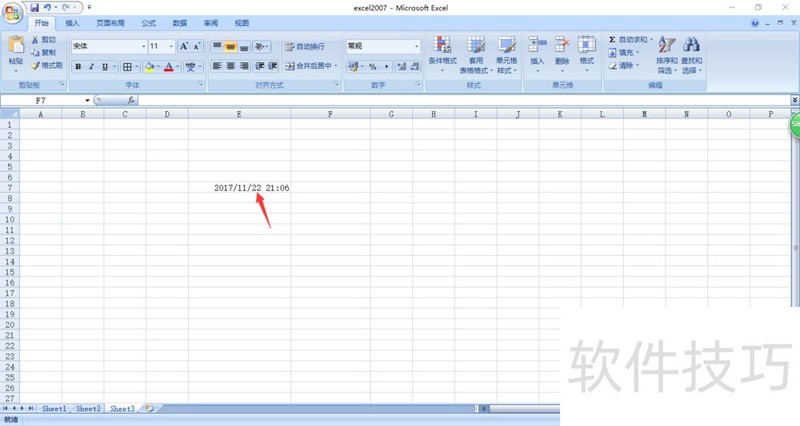Align cell text right
Image resolution: width=800 pixels, height=426 pixels.
[x=244, y=66]
